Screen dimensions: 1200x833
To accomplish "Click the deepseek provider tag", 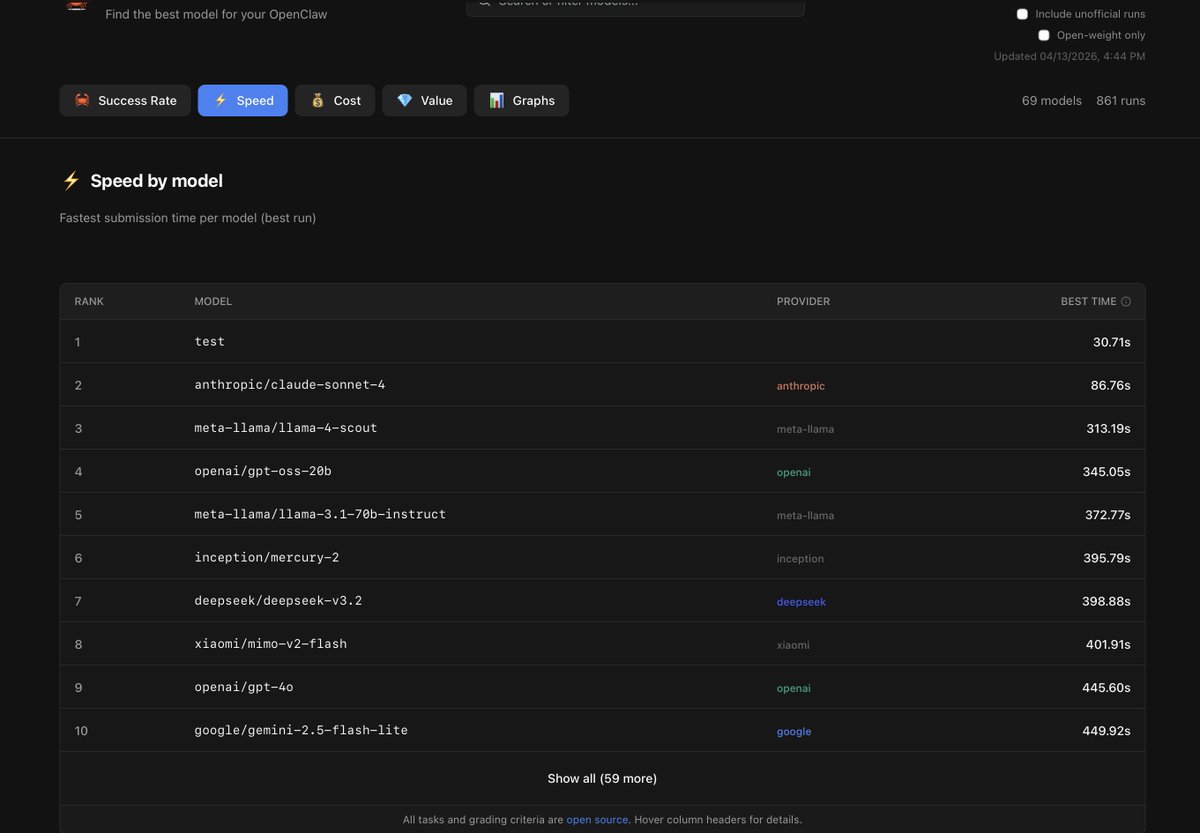I will click(x=801, y=602).
